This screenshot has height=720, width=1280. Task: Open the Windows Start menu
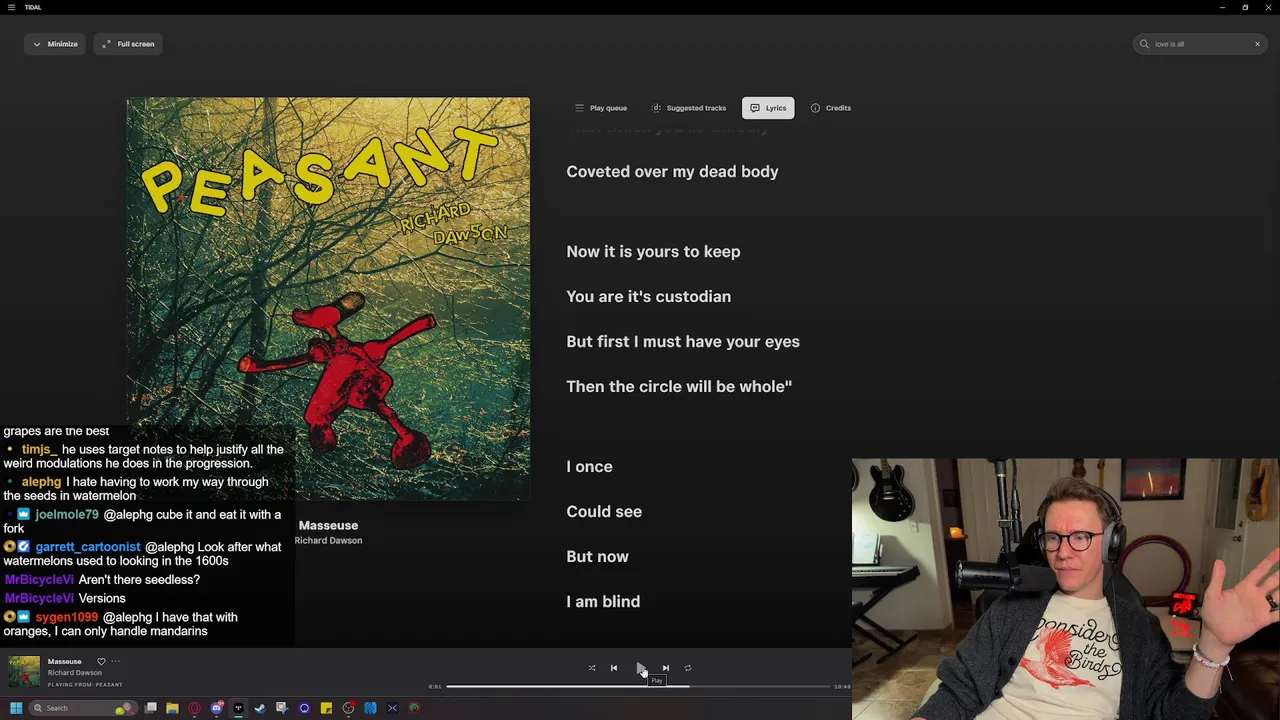(x=15, y=708)
